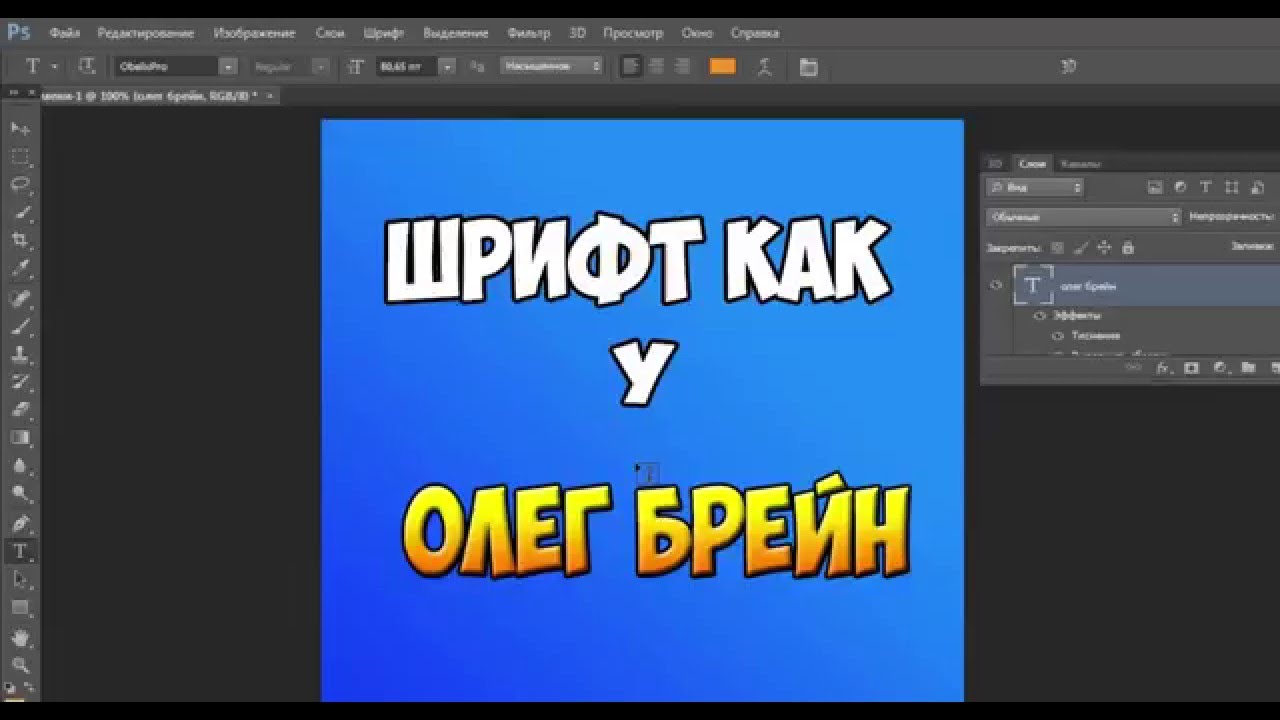The image size is (1280, 720).
Task: Hide the олег брейн text layer
Action: point(996,286)
